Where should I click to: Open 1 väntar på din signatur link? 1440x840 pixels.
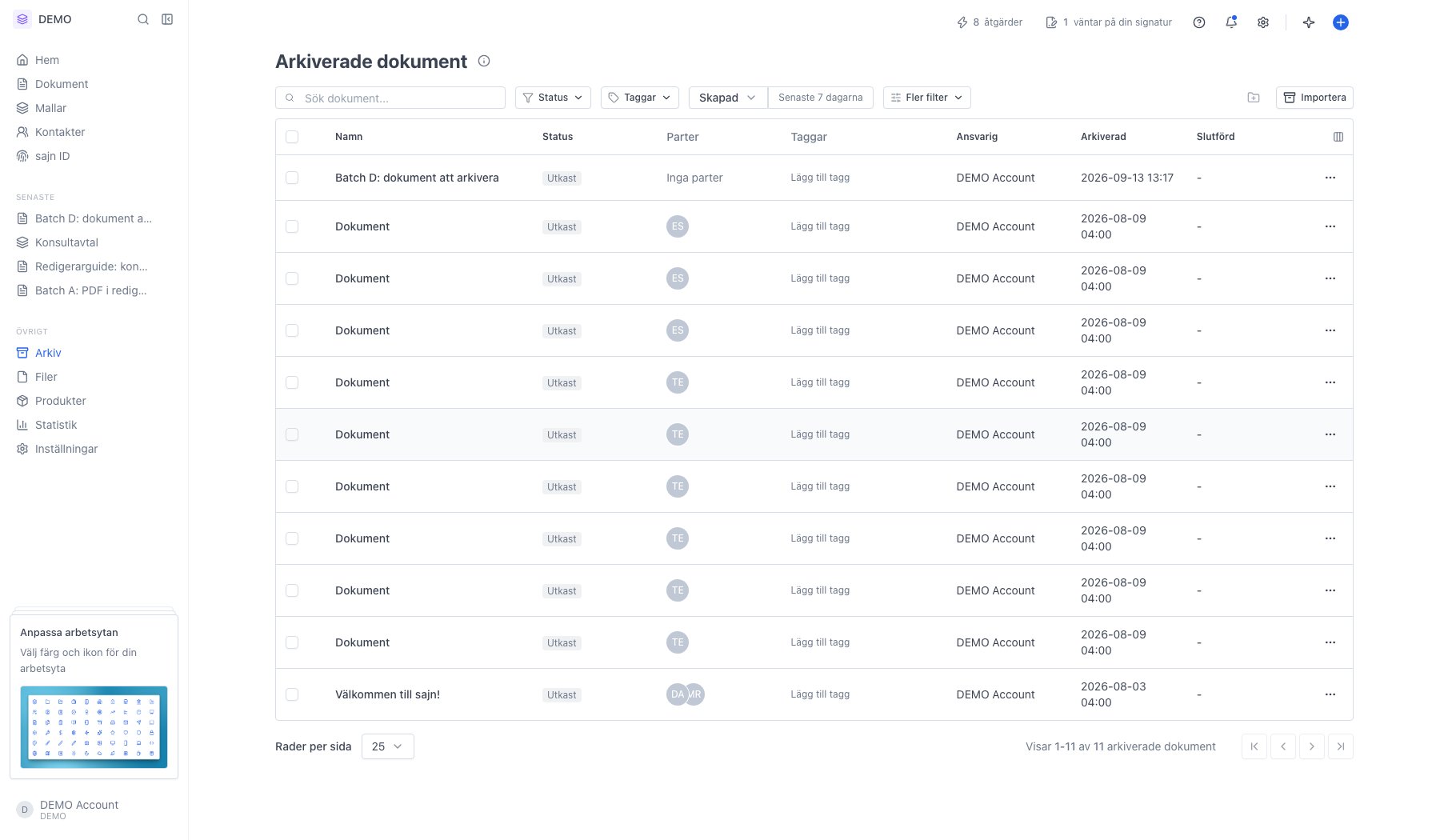(x=1109, y=22)
